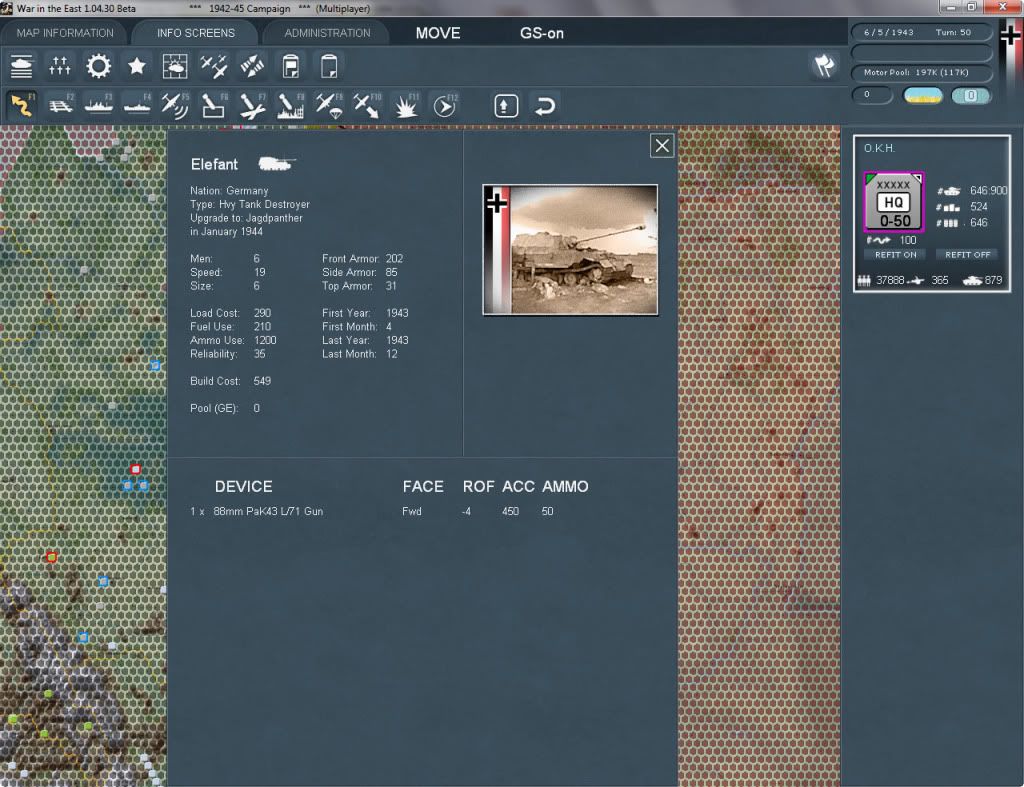The width and height of the screenshot is (1024, 787).
Task: Click the Elefant vehicle photo thumbnail
Action: (x=570, y=249)
